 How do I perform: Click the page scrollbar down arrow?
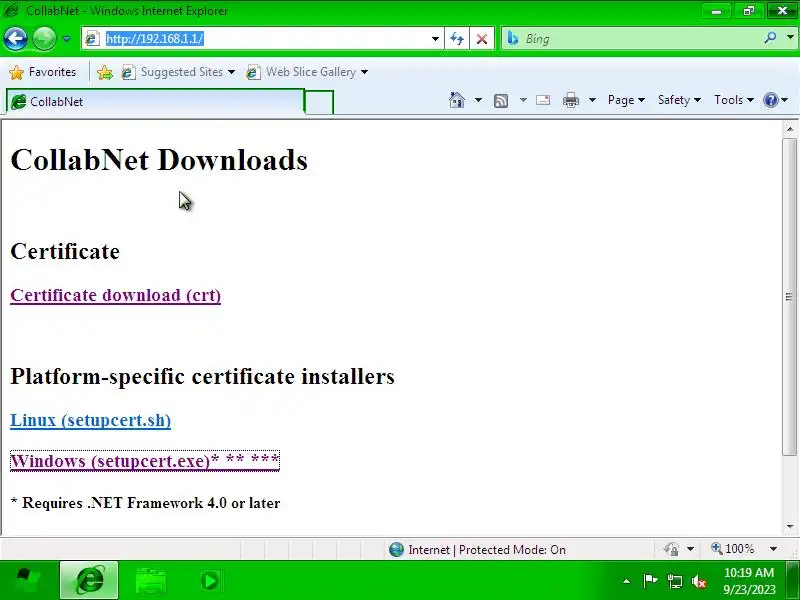coord(790,527)
